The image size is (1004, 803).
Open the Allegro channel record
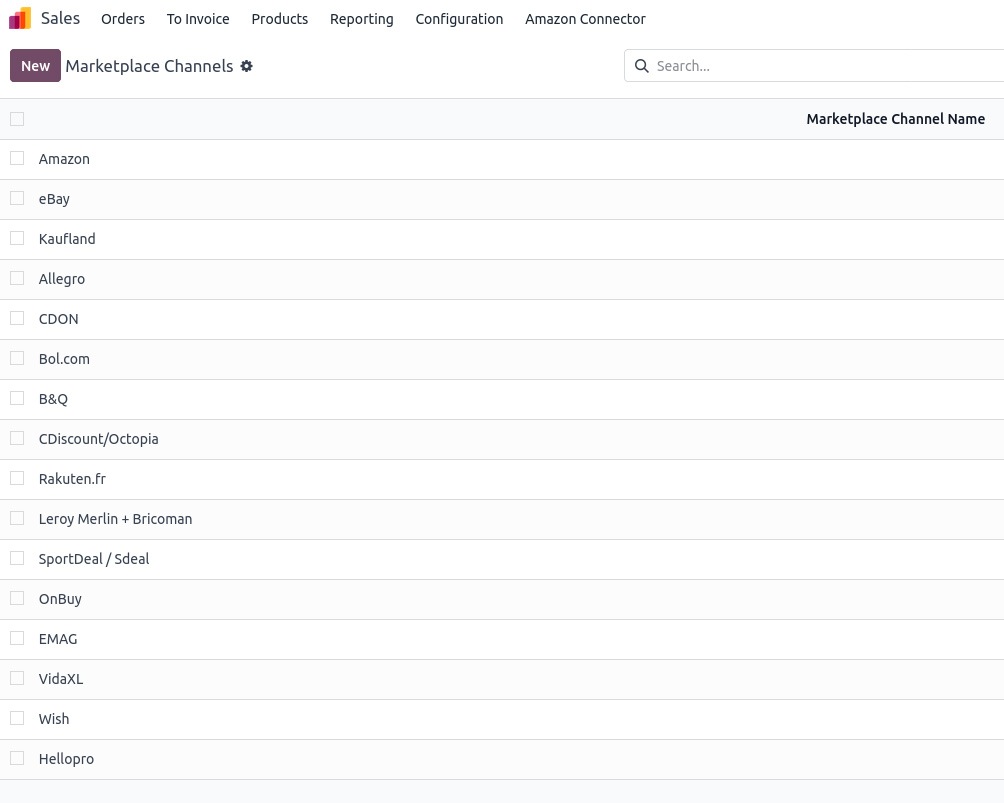click(x=61, y=279)
